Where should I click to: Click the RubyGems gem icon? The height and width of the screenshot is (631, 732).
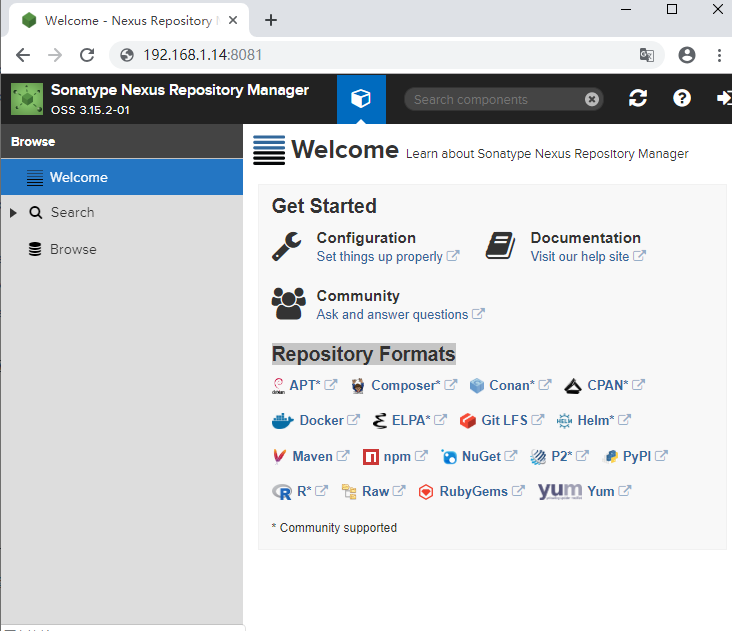(426, 492)
